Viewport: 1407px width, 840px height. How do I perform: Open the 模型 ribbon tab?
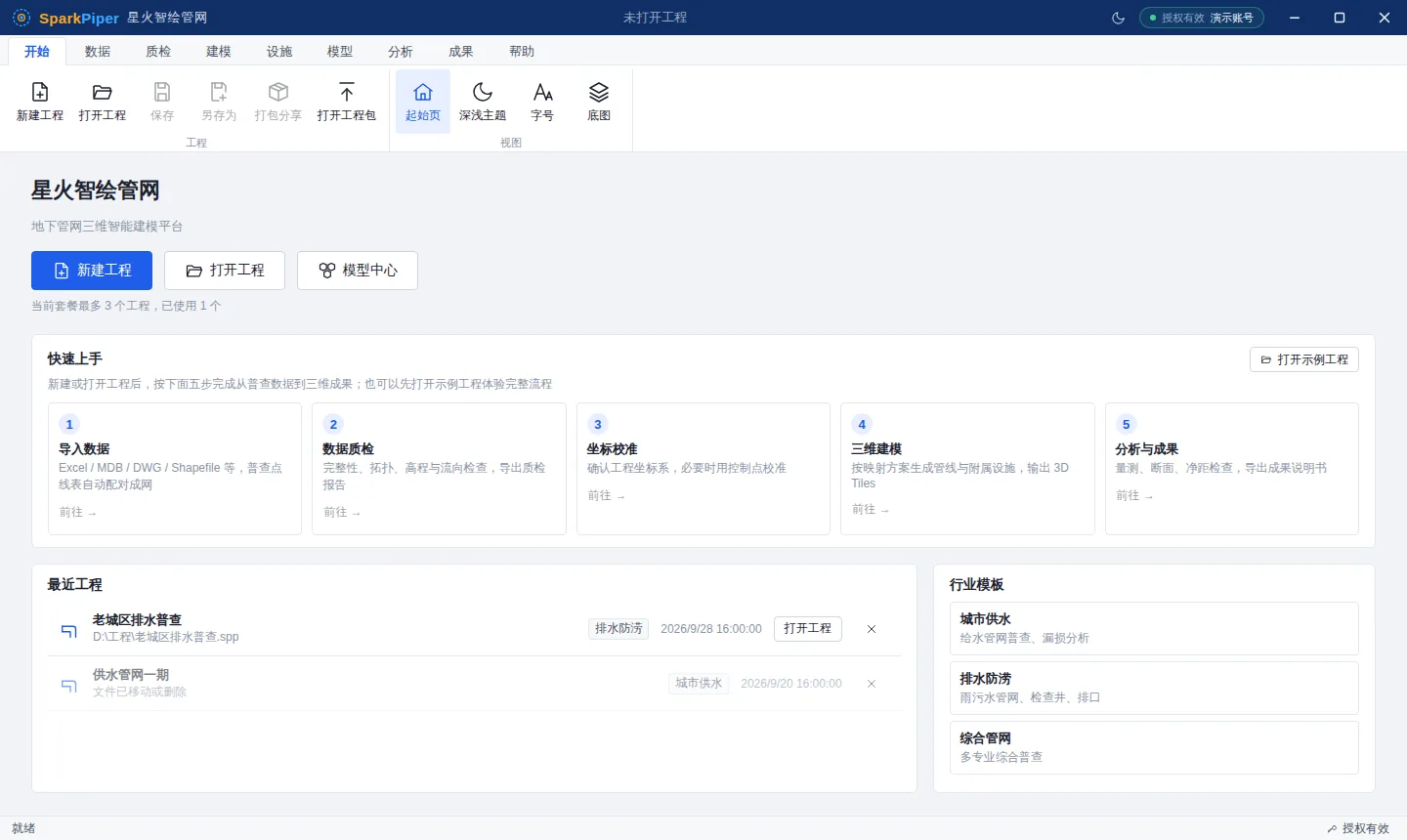[340, 51]
